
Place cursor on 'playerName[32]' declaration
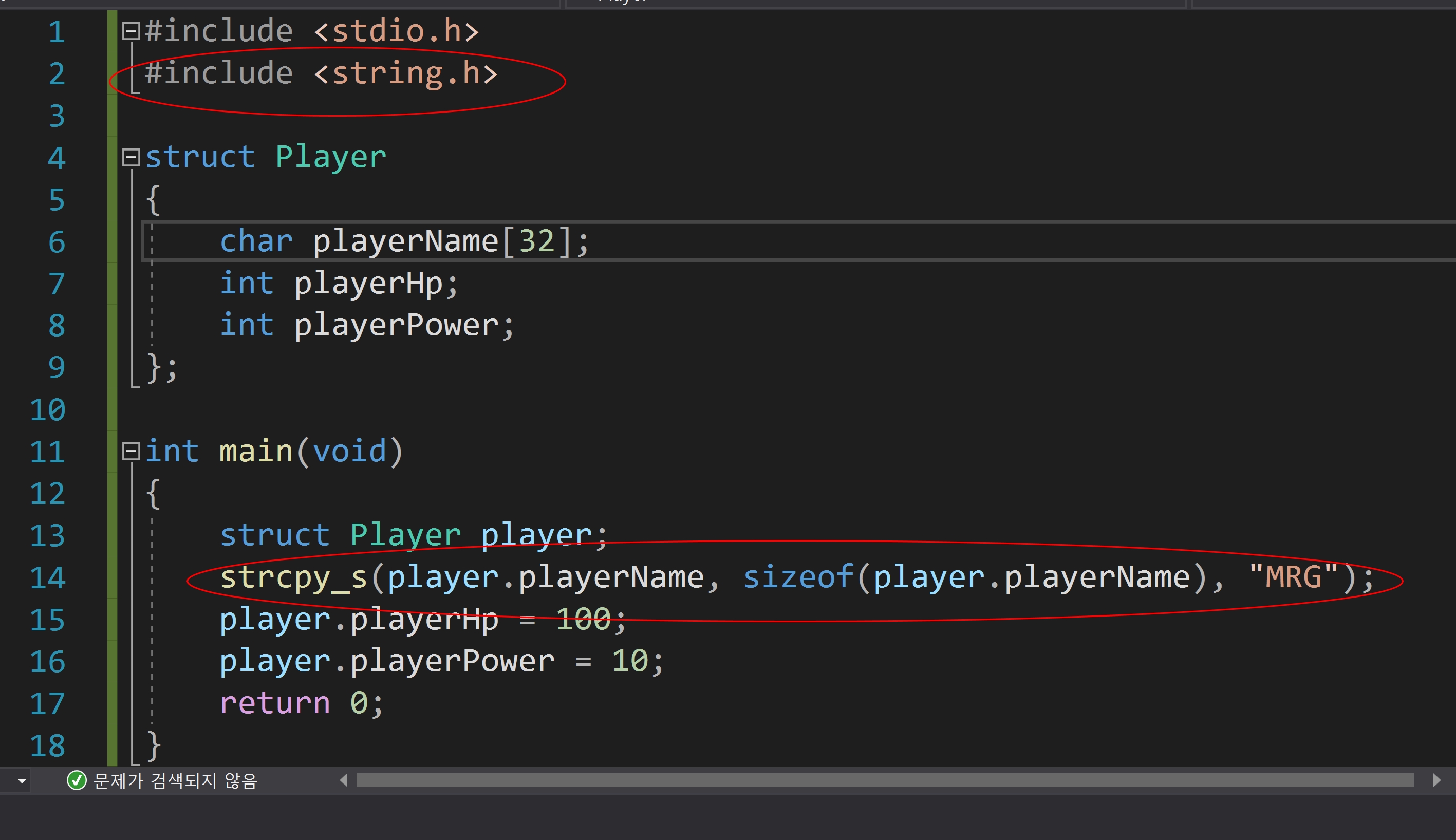click(442, 241)
